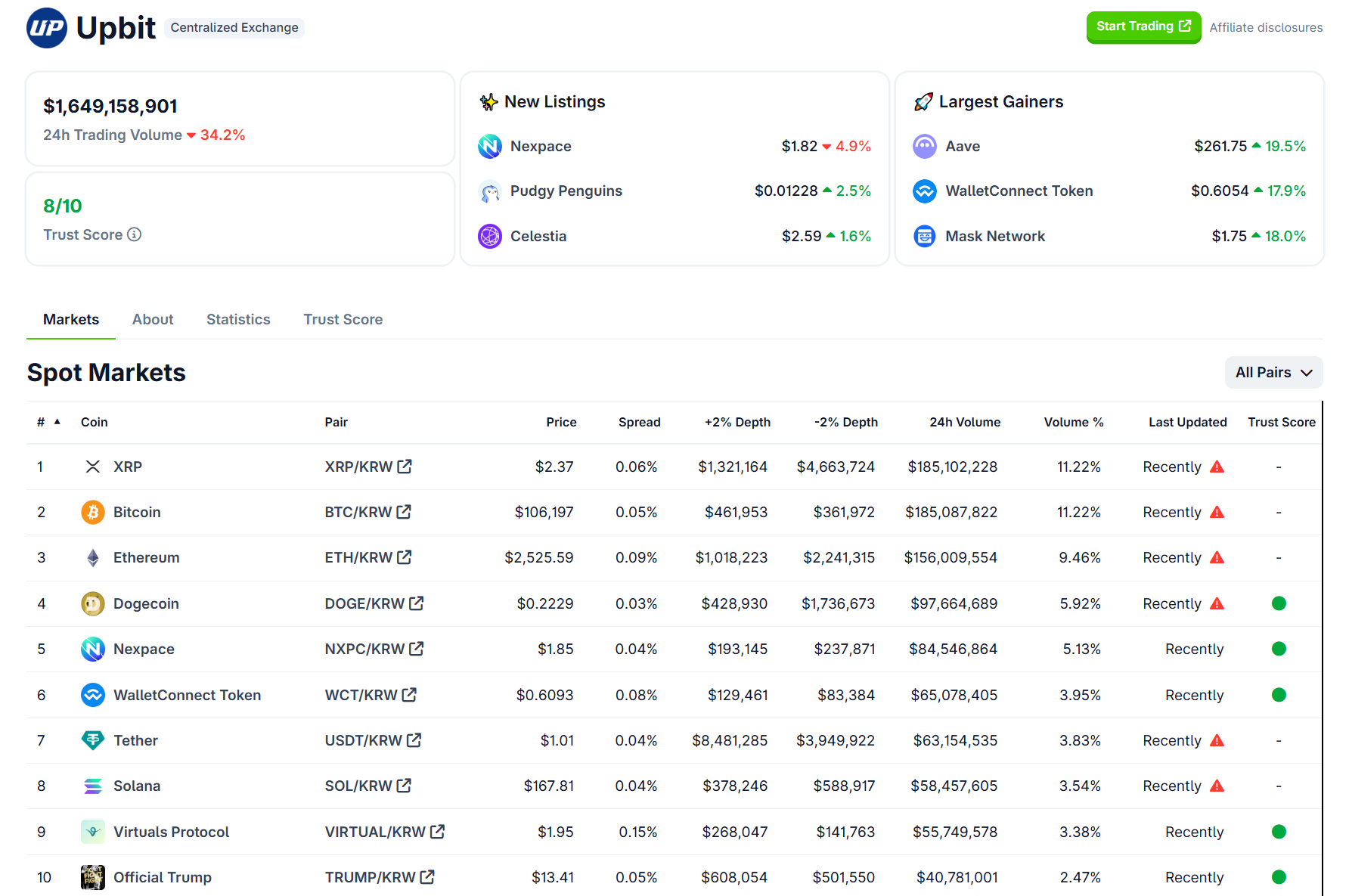Click the green trust dot for Official Trump
1349x896 pixels.
[x=1279, y=877]
